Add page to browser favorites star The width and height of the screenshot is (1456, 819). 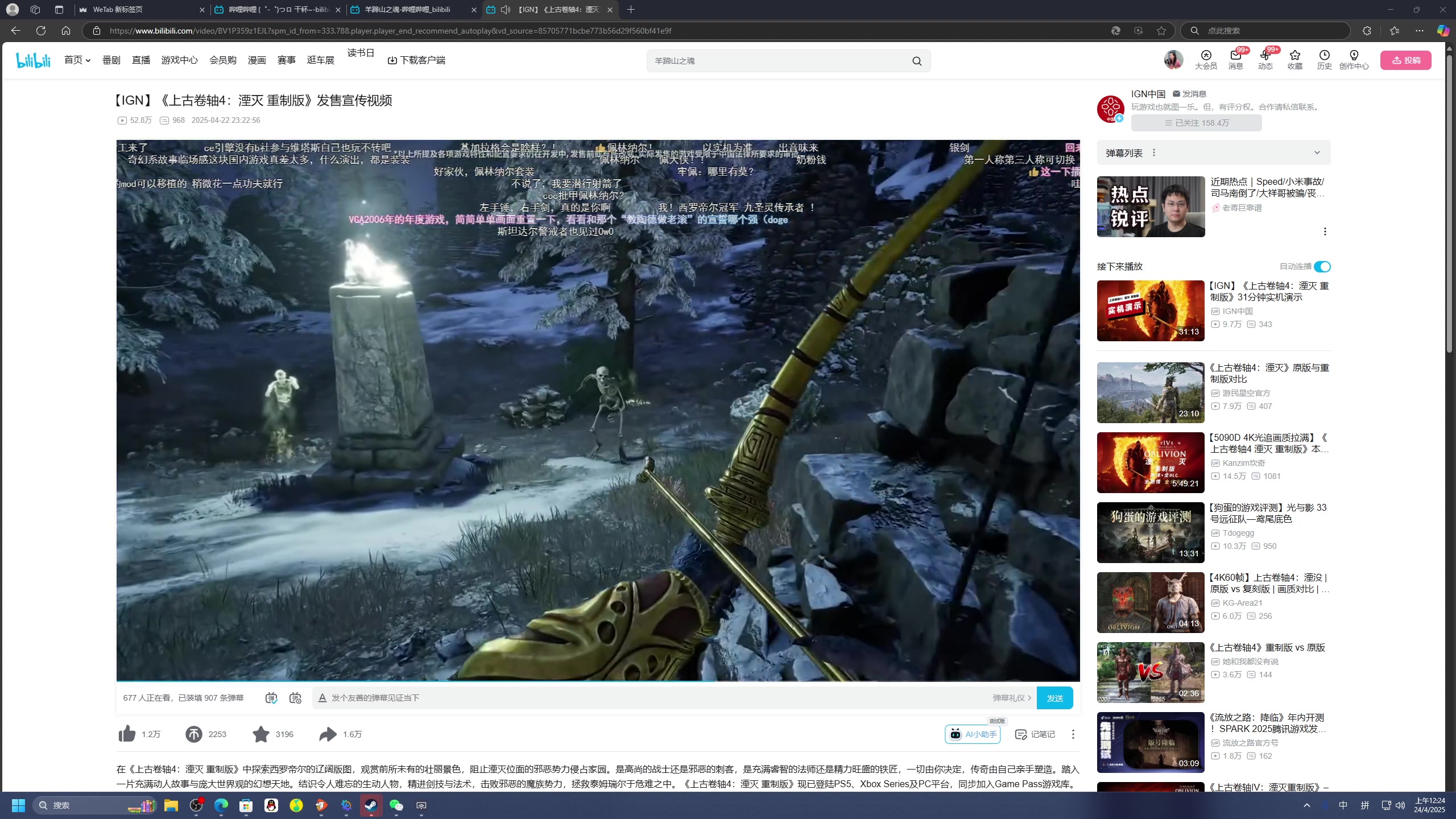tap(1161, 31)
